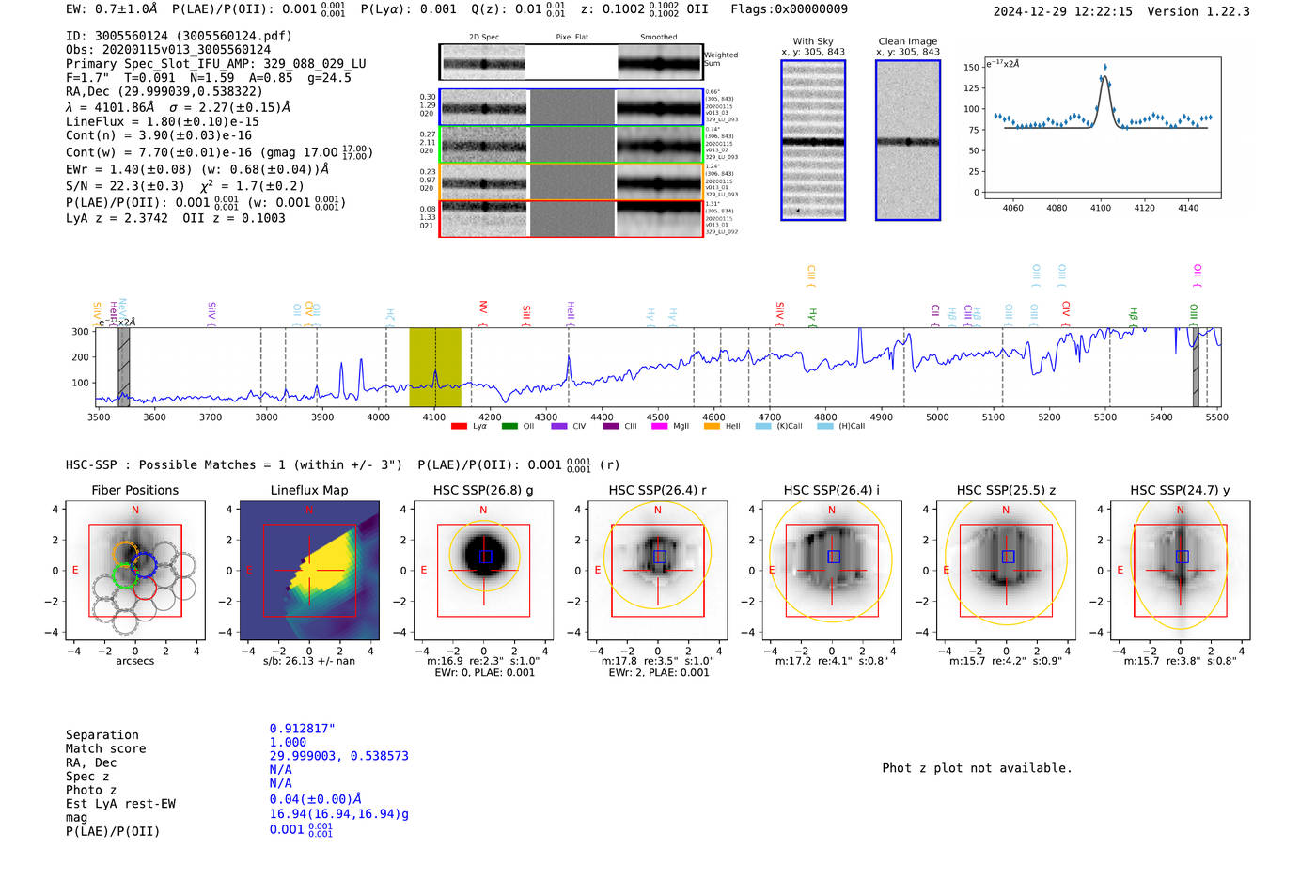Click the blue-bordered 2D spectrum row

pos(572,107)
